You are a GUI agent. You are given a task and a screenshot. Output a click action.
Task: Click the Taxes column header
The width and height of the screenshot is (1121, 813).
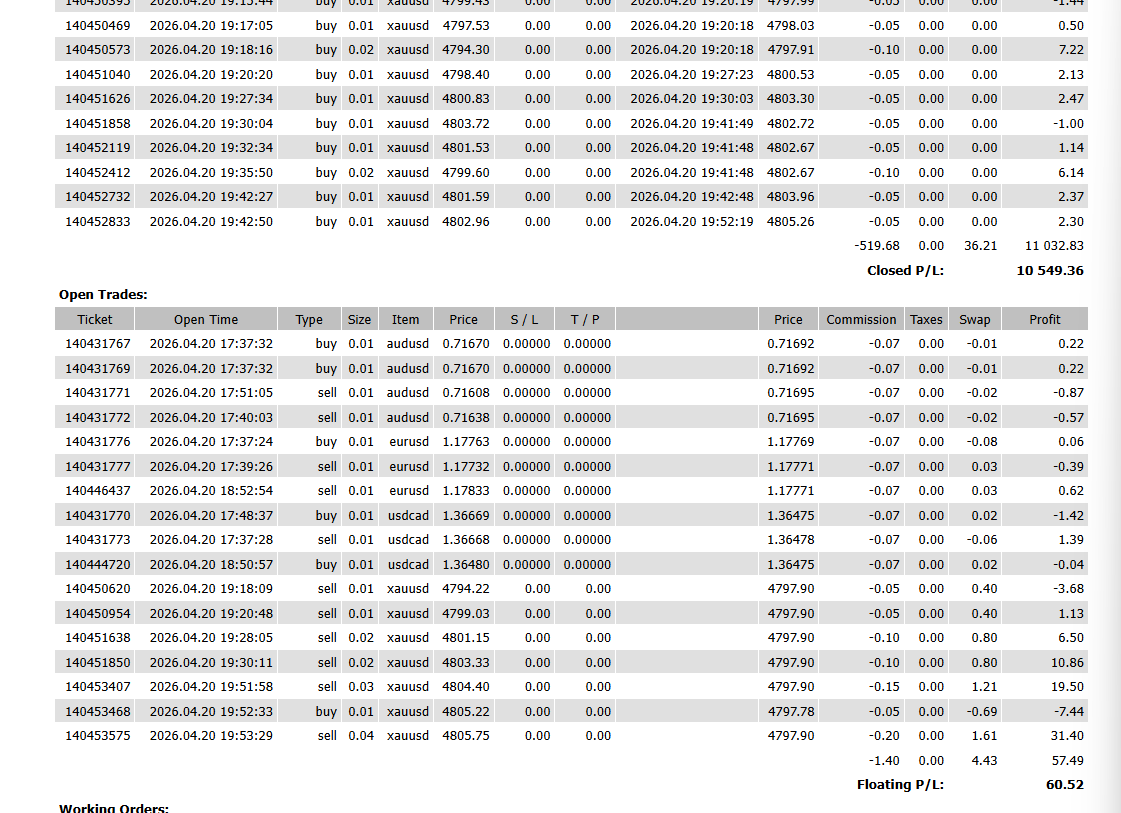click(x=926, y=320)
